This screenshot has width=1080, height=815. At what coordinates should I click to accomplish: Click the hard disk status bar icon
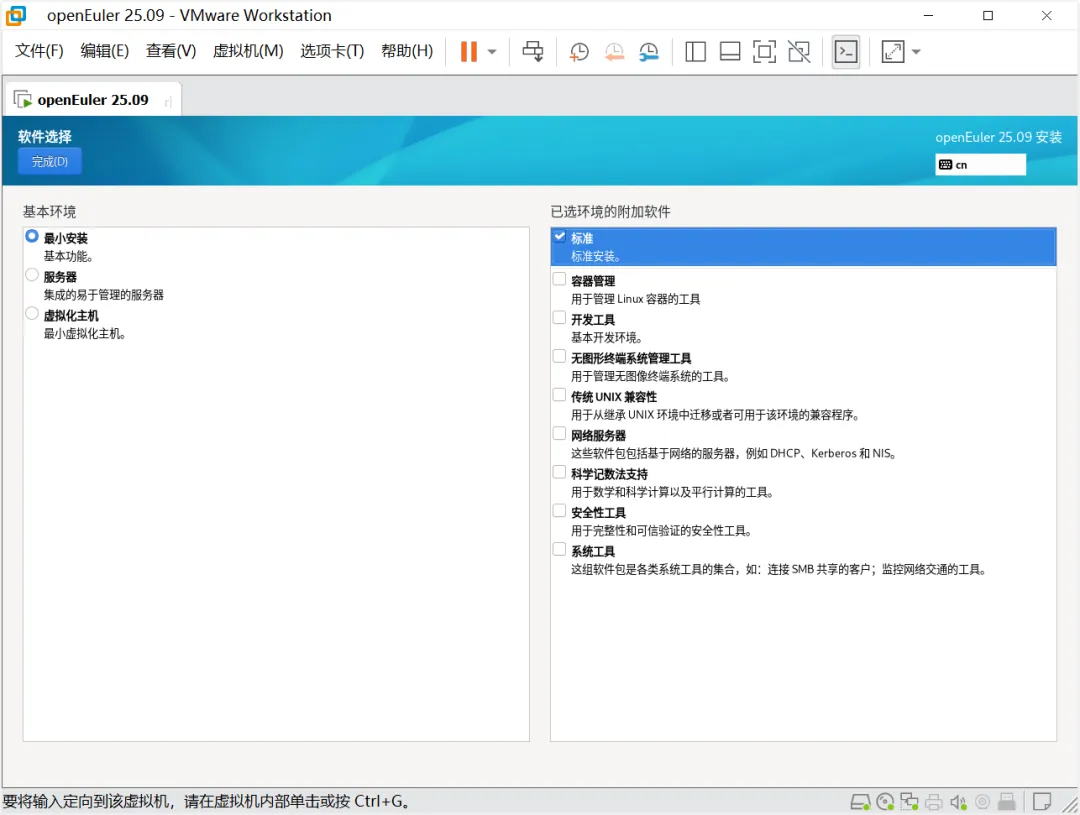860,802
